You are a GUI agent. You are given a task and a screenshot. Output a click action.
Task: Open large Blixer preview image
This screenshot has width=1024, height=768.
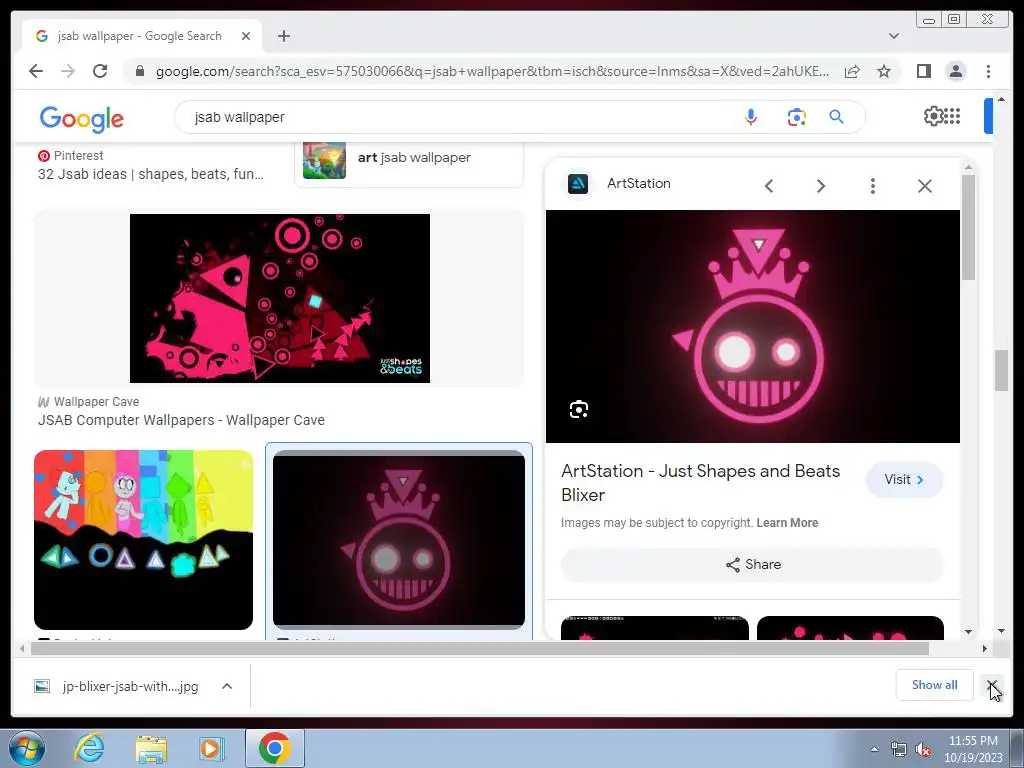coord(753,326)
